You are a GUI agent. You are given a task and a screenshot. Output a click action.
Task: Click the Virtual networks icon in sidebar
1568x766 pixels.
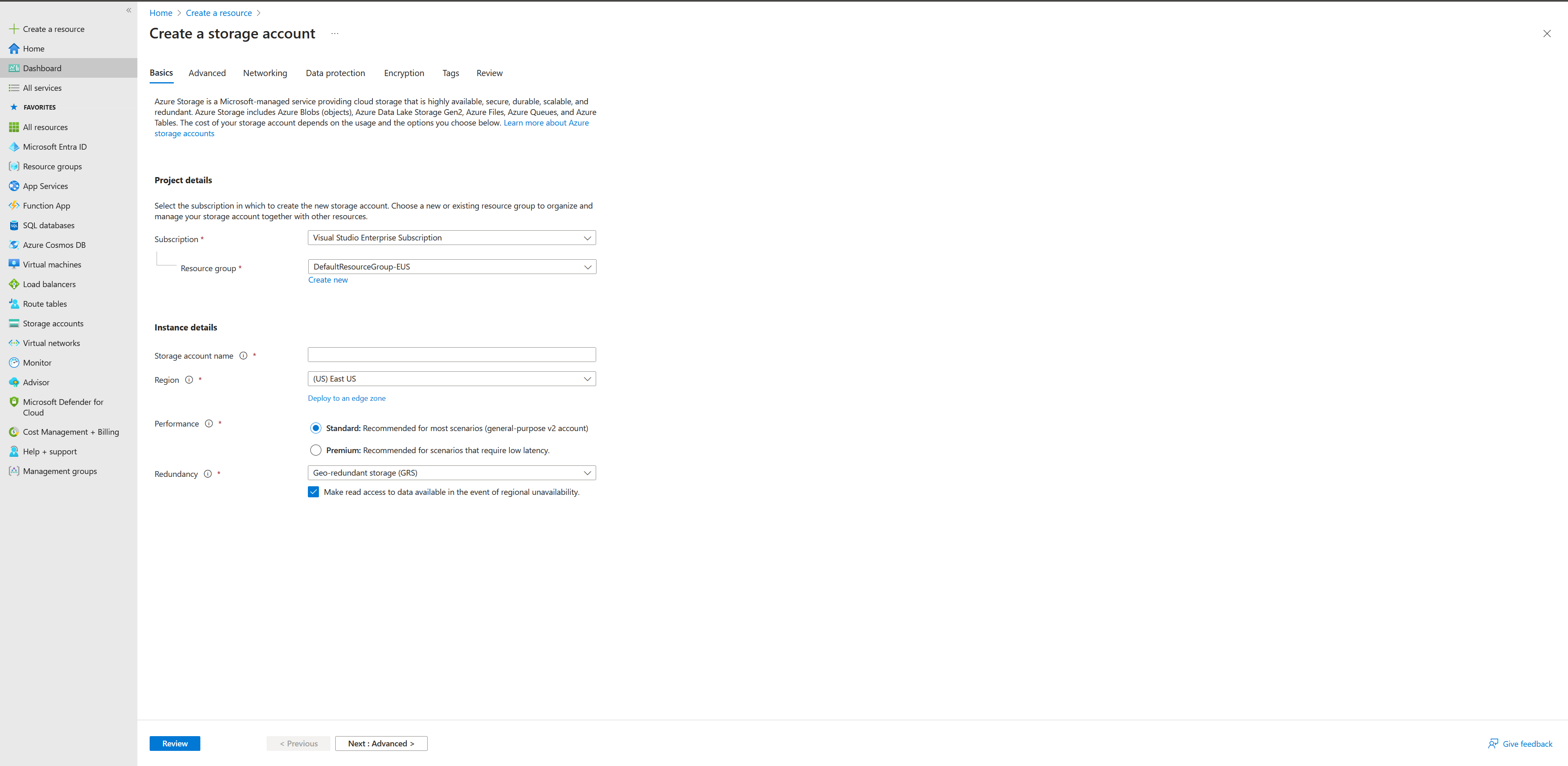click(14, 343)
